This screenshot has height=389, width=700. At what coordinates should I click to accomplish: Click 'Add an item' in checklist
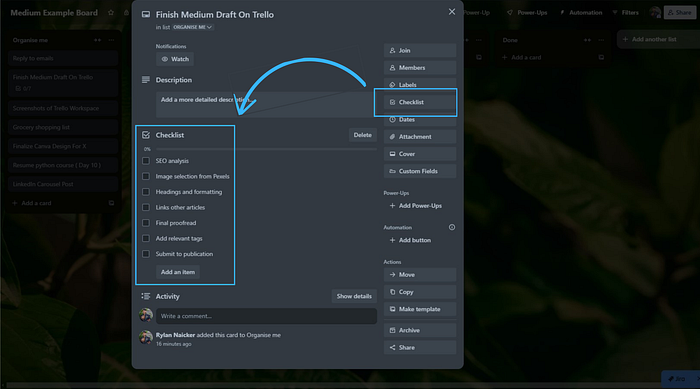click(178, 272)
